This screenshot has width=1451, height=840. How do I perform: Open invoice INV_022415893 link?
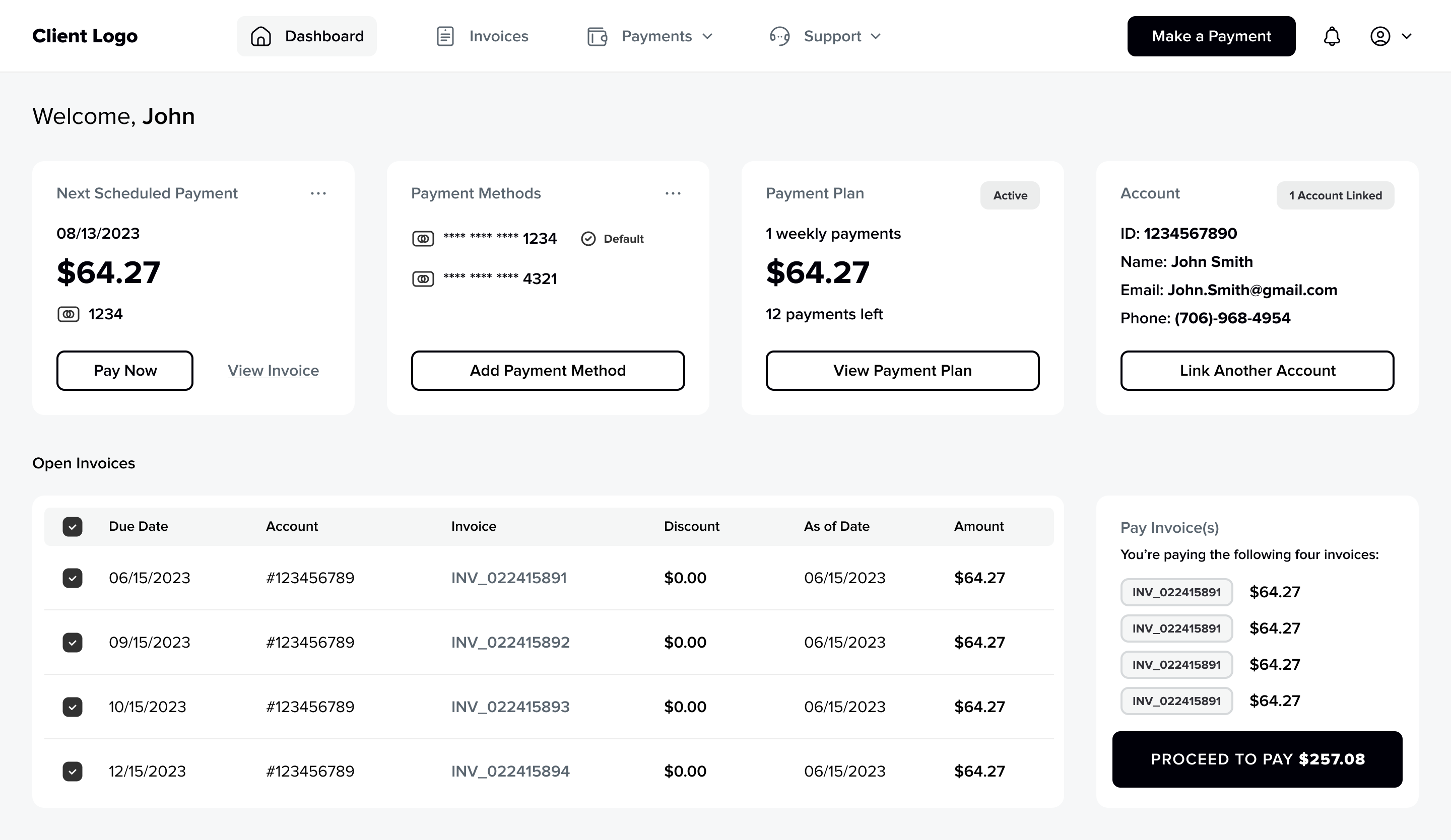510,707
